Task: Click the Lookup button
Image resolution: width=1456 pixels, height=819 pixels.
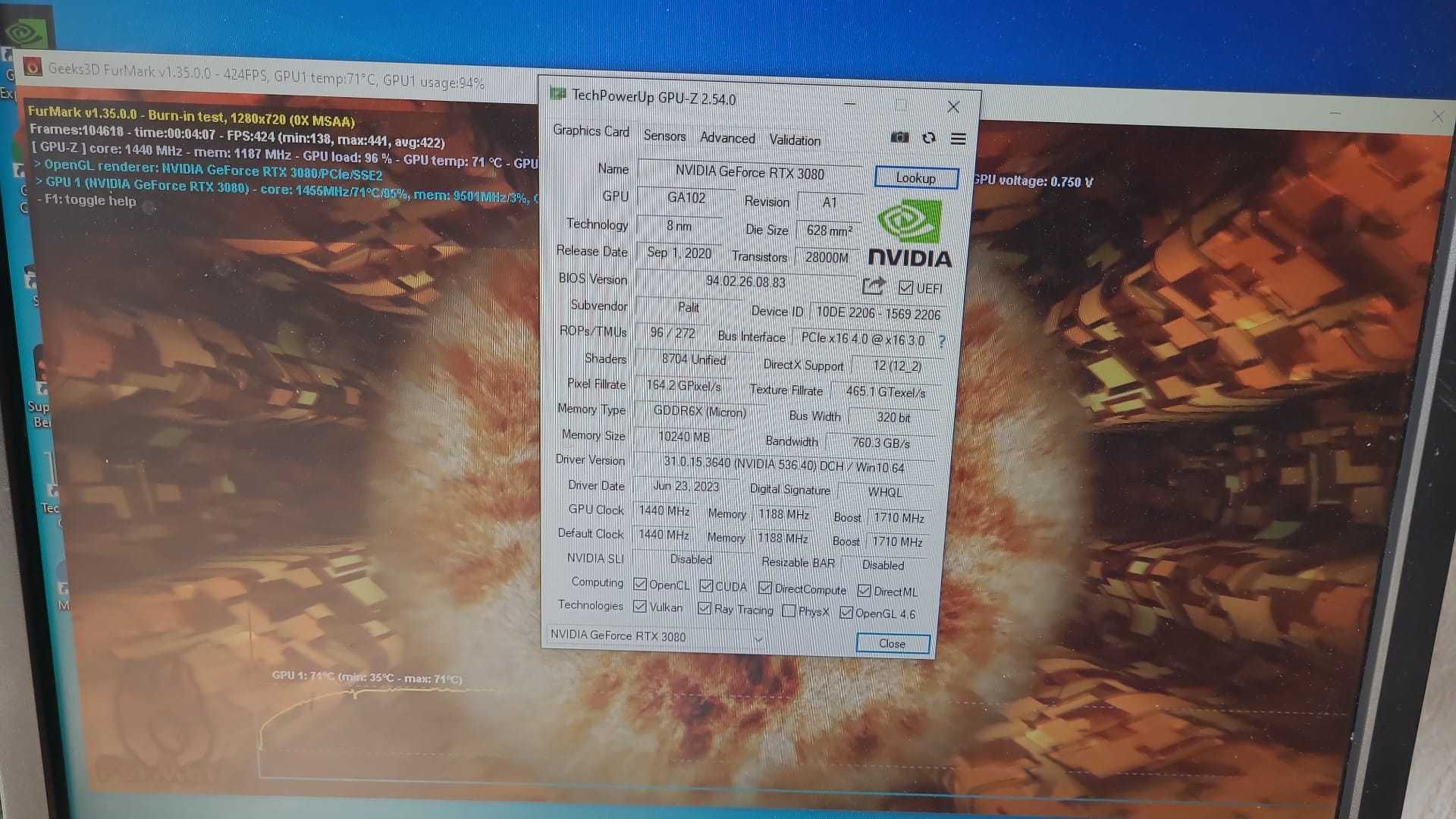Action: tap(916, 177)
